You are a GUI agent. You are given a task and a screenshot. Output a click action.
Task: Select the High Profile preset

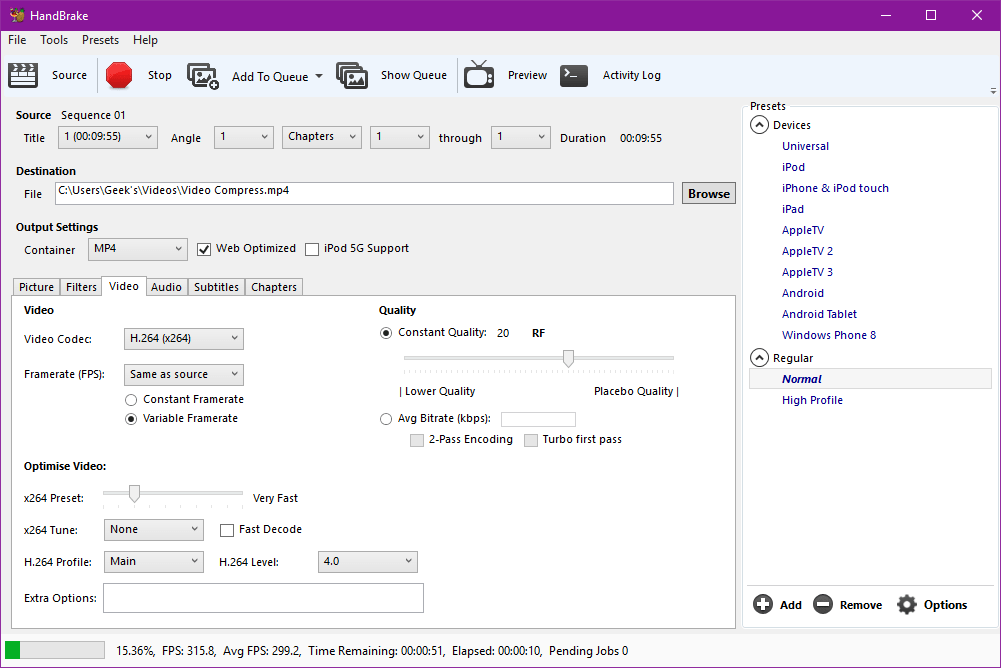coord(812,400)
